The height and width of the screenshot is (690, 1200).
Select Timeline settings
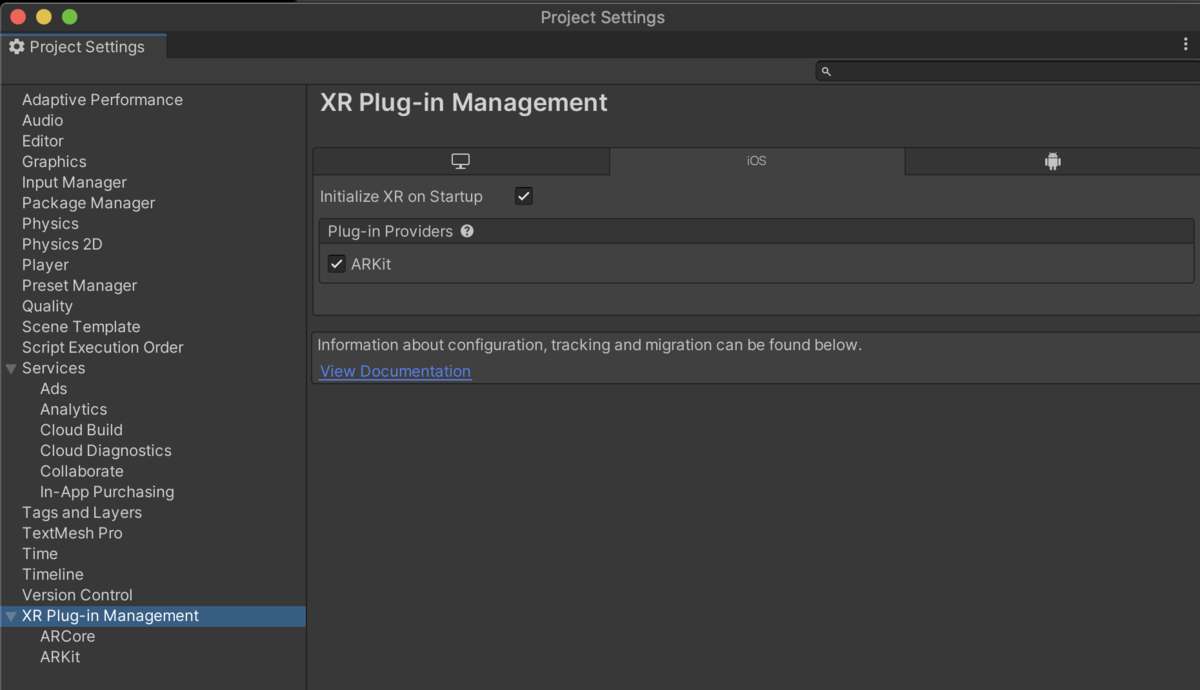(x=53, y=575)
